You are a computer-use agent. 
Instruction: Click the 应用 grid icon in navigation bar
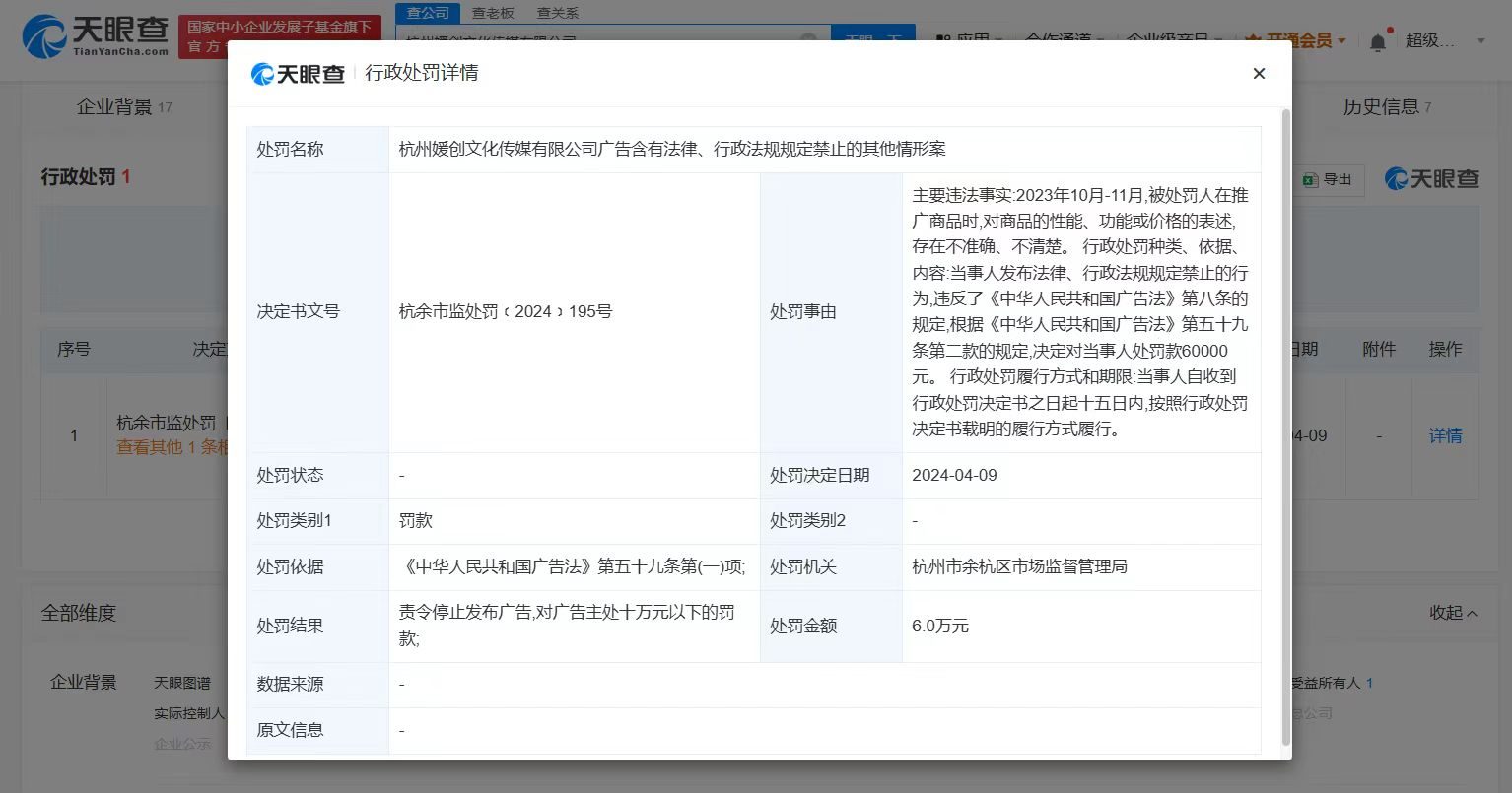coord(943,37)
